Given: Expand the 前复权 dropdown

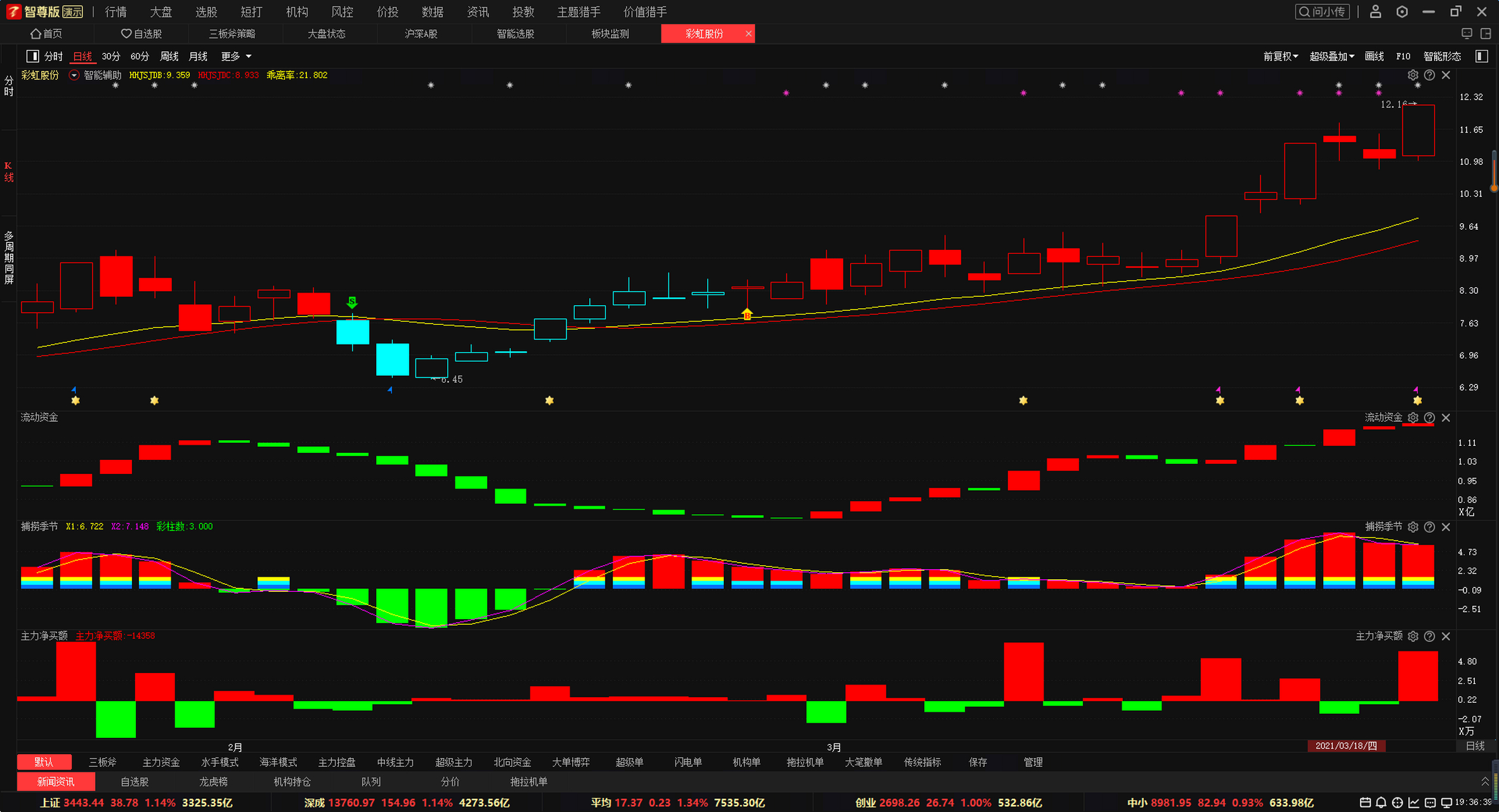Looking at the screenshot, I should pos(1280,56).
